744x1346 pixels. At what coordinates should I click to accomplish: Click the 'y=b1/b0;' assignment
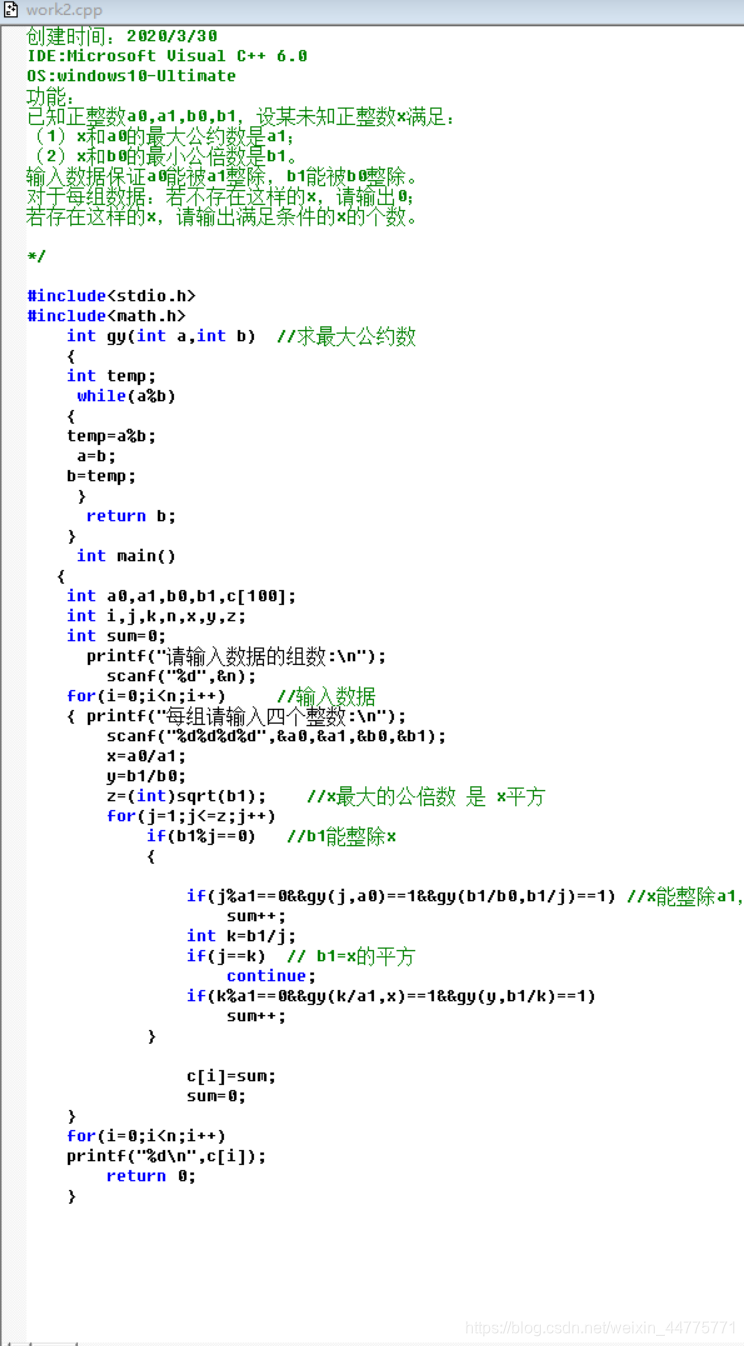(x=146, y=776)
